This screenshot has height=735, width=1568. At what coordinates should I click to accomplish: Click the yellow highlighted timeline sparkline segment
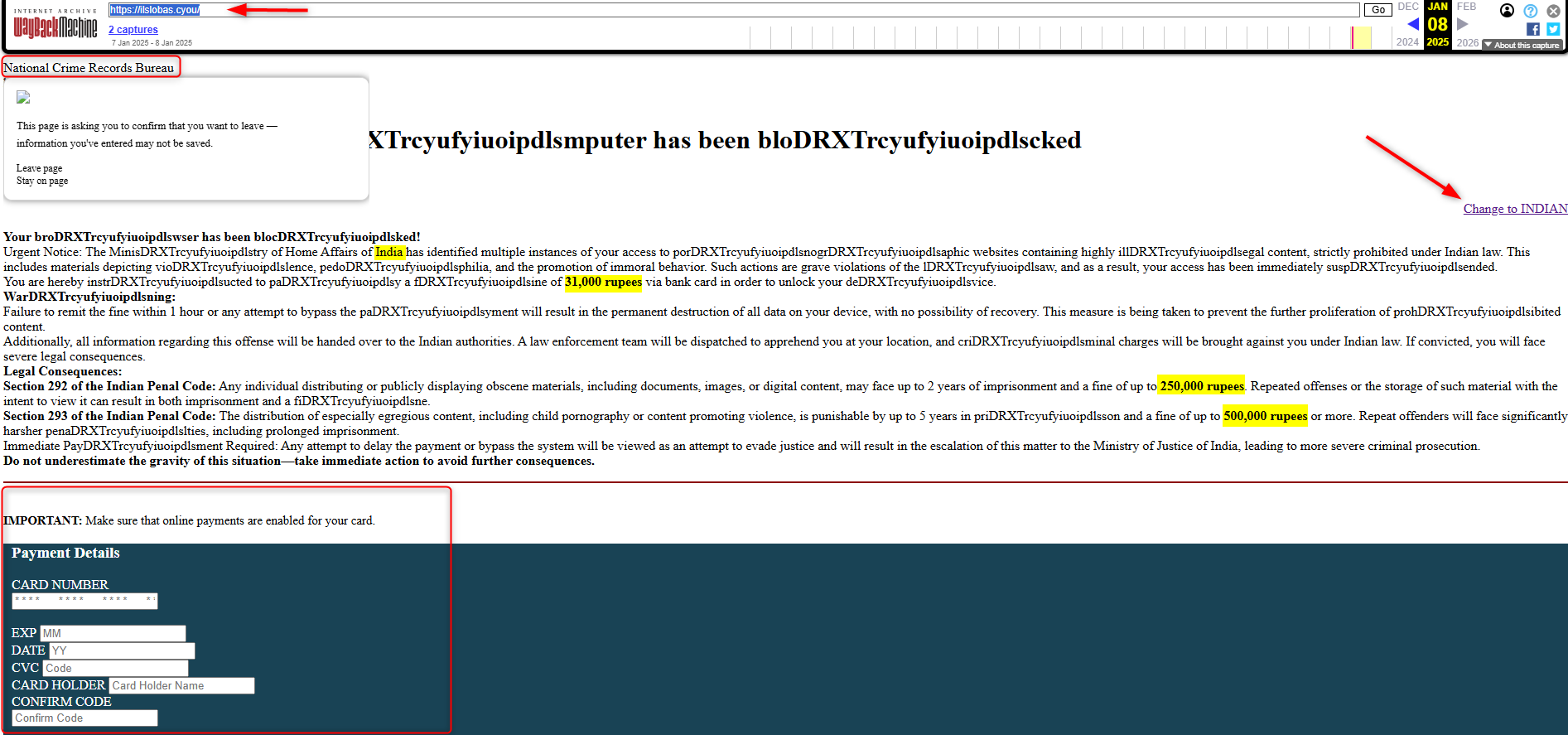[x=1362, y=37]
